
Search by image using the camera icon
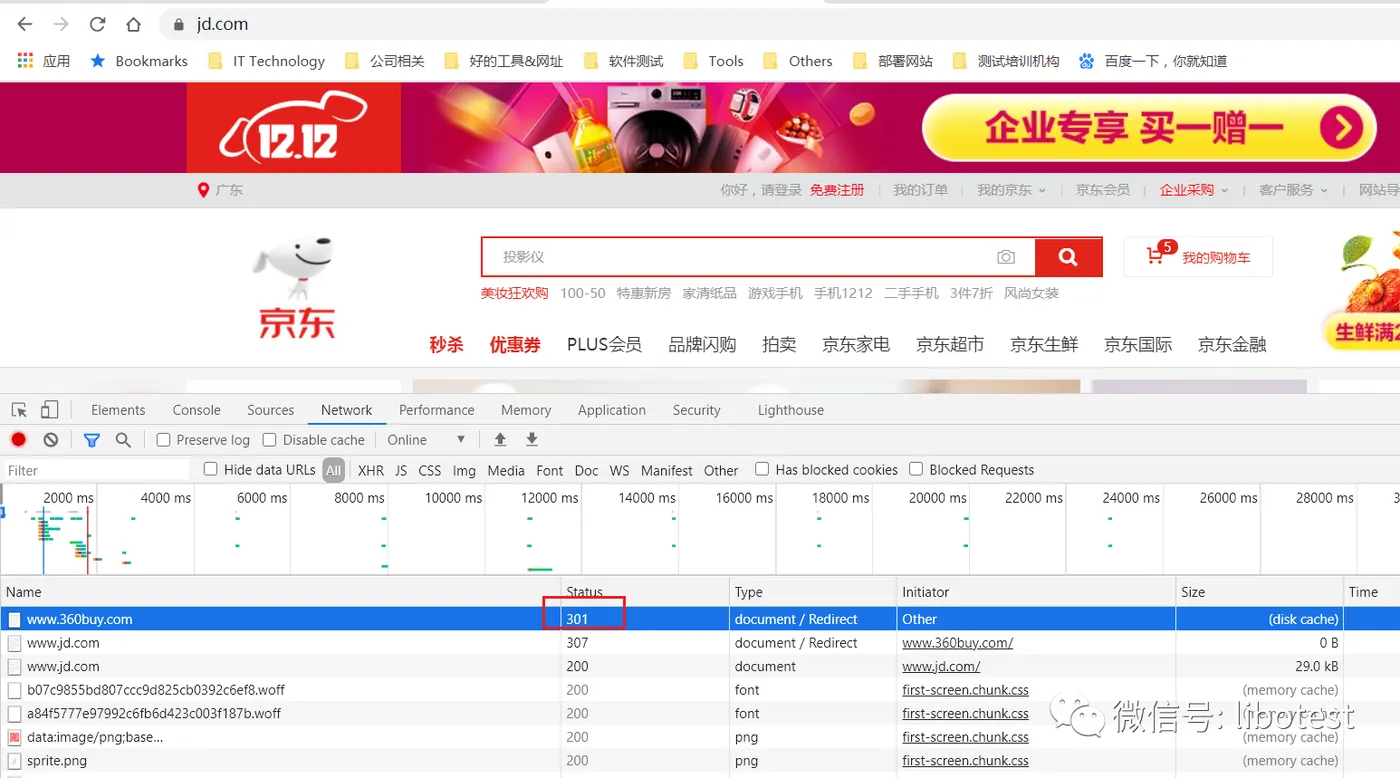pyautogui.click(x=1006, y=257)
